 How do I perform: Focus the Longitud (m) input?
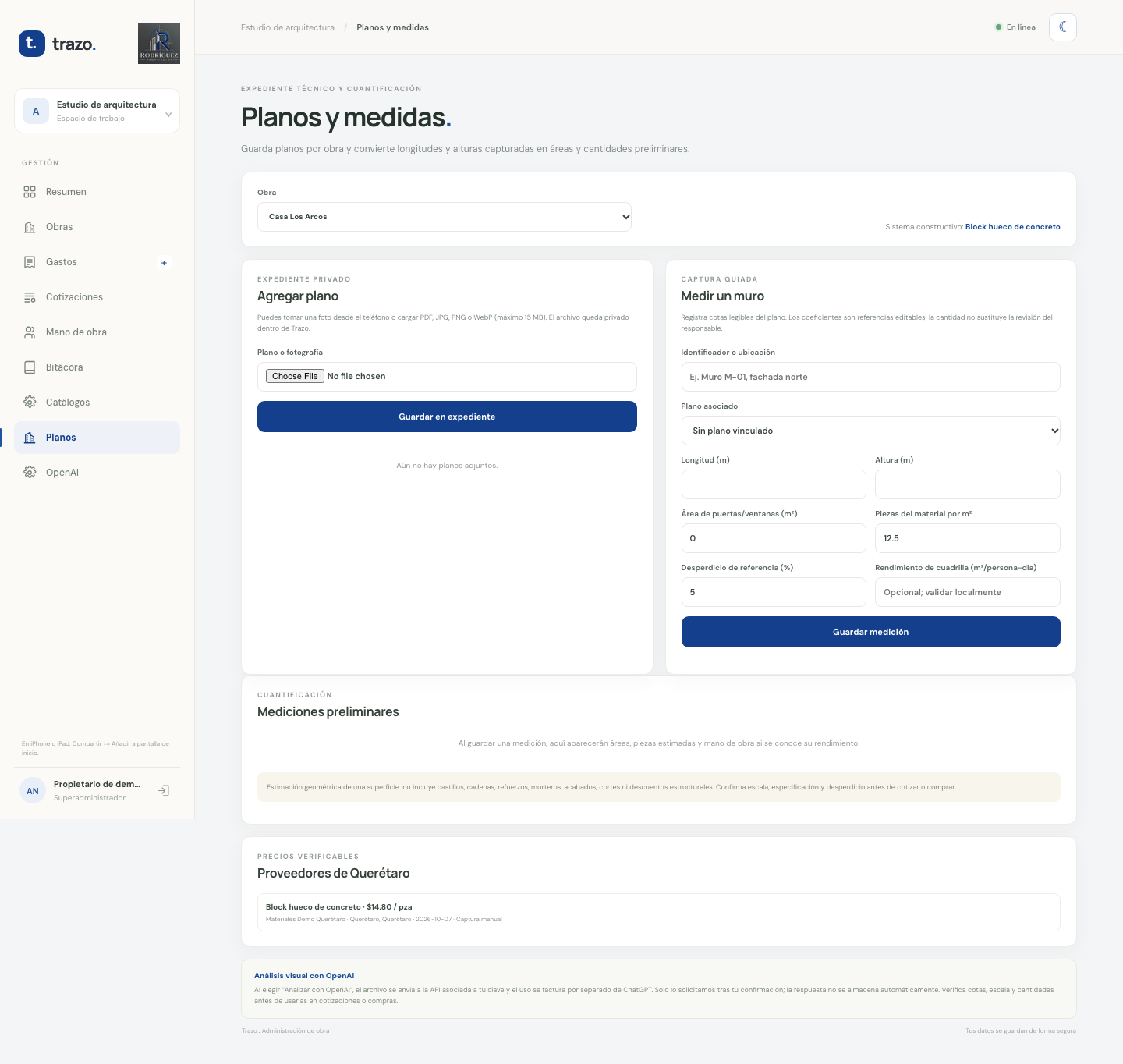(774, 484)
